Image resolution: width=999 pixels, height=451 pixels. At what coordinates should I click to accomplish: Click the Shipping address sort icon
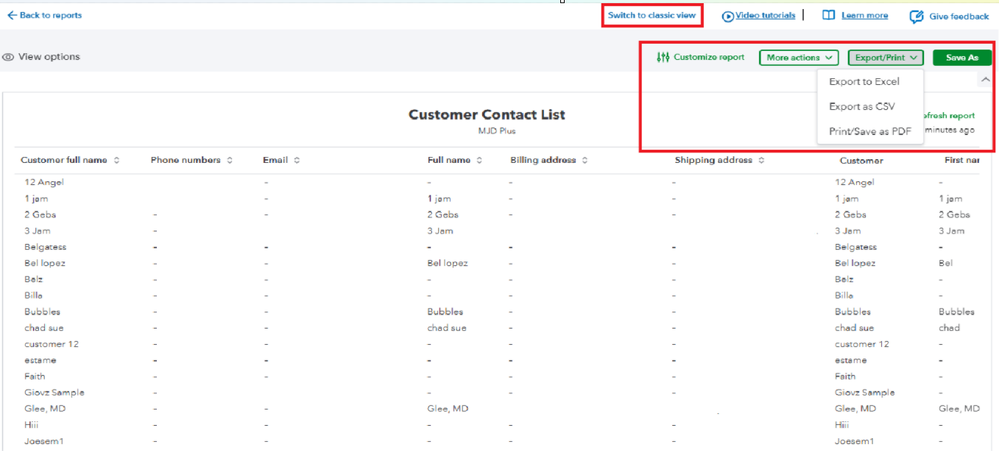click(x=761, y=160)
